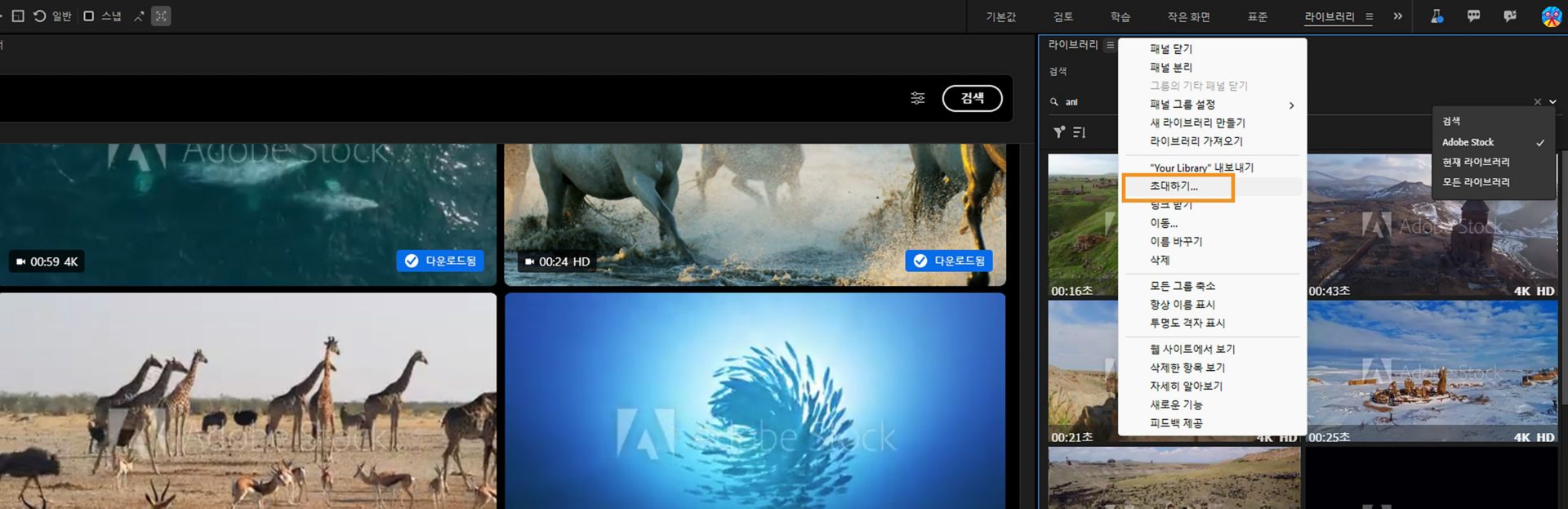The height and width of the screenshot is (509, 1568).
Task: Click the 검색 button
Action: click(972, 98)
